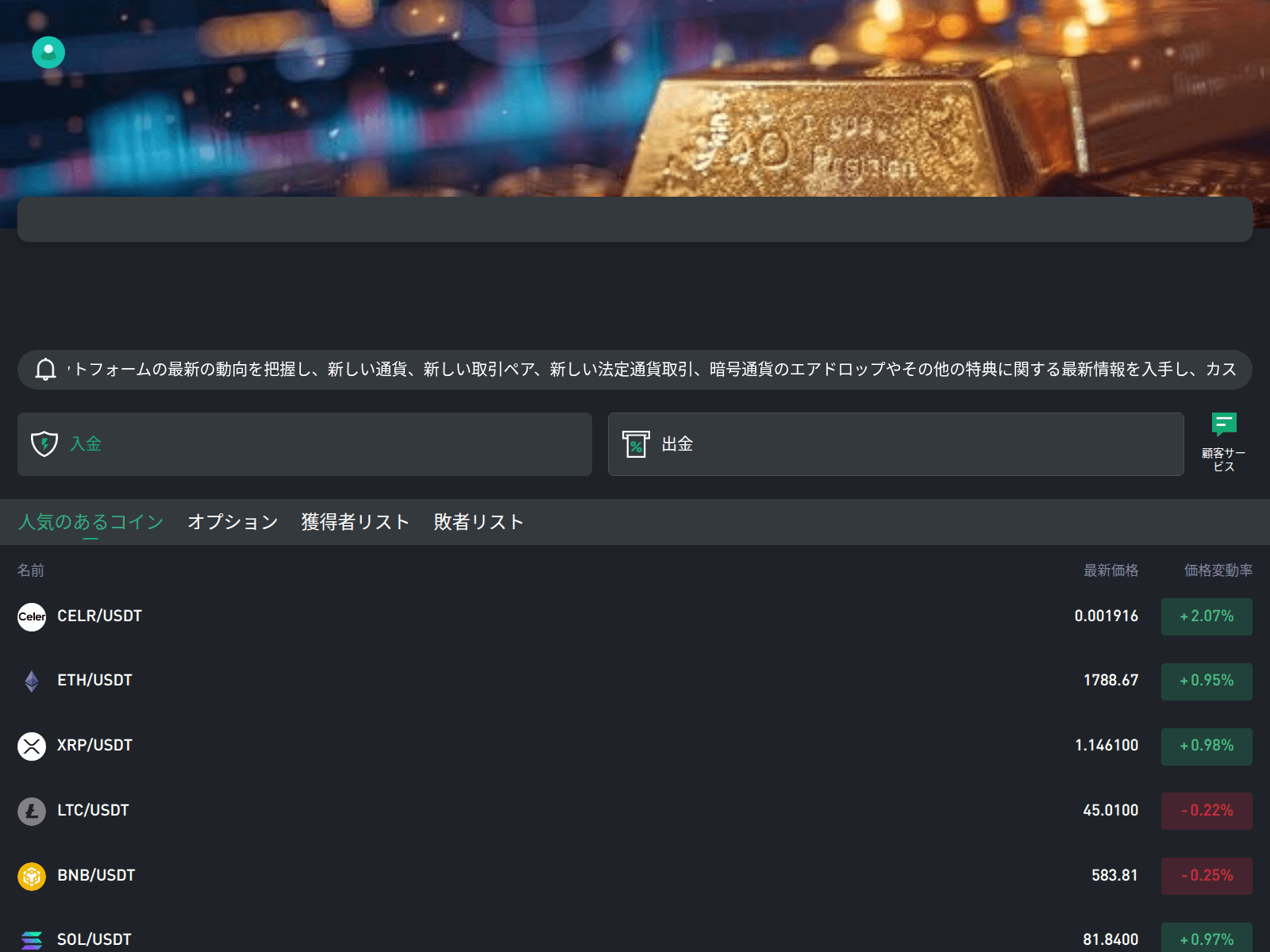The width and height of the screenshot is (1270, 952).
Task: Click the notification bell icon
Action: coord(45,370)
